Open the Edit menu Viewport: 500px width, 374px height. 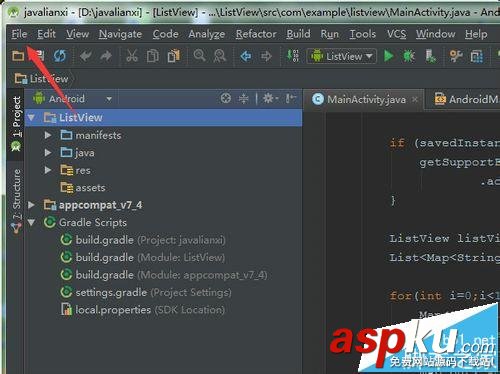46,34
